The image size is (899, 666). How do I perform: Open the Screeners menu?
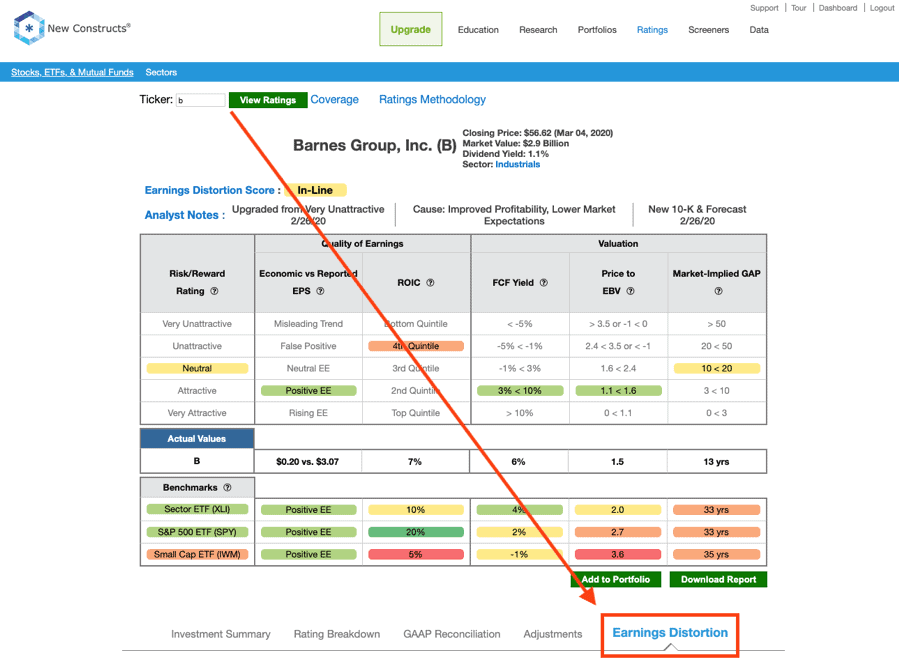pos(709,30)
